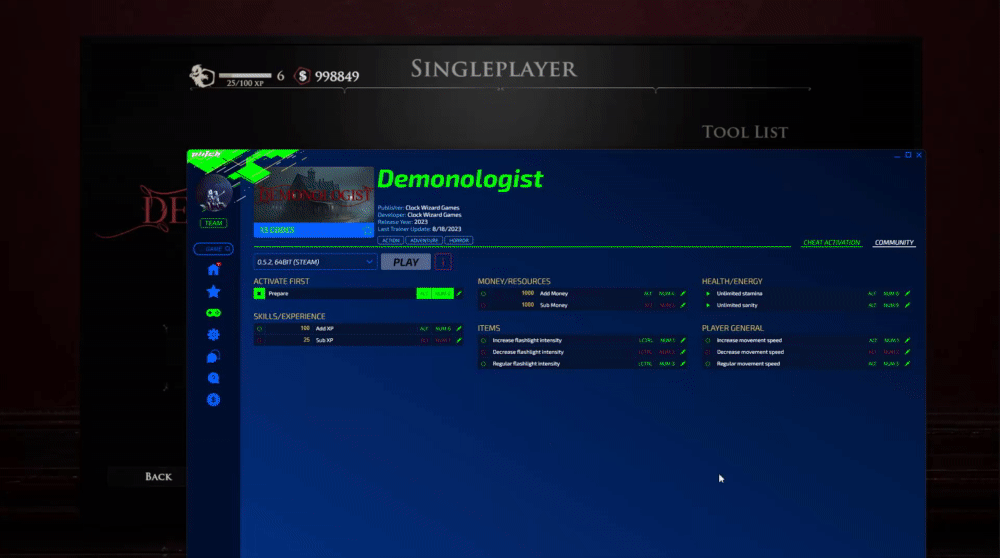Activate the Sub XP cheat

click(259, 340)
